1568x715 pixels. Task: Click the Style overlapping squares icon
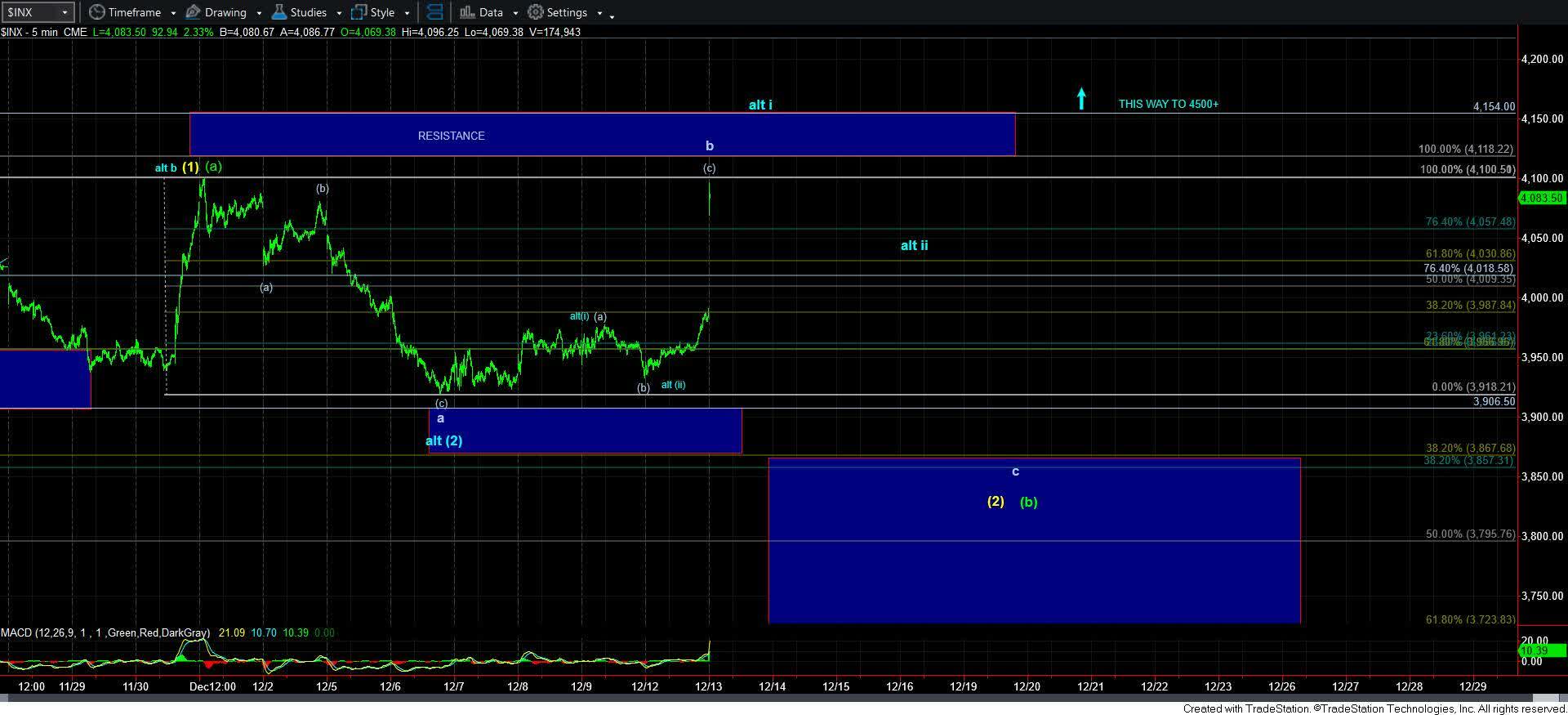click(x=359, y=12)
